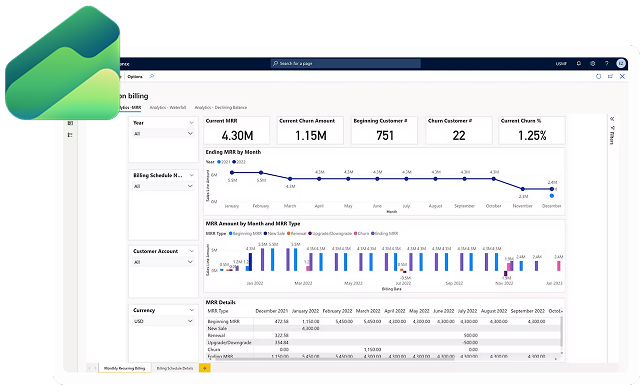
Task: Click the green Dynamics 365 Finance logo
Action: [x=62, y=62]
